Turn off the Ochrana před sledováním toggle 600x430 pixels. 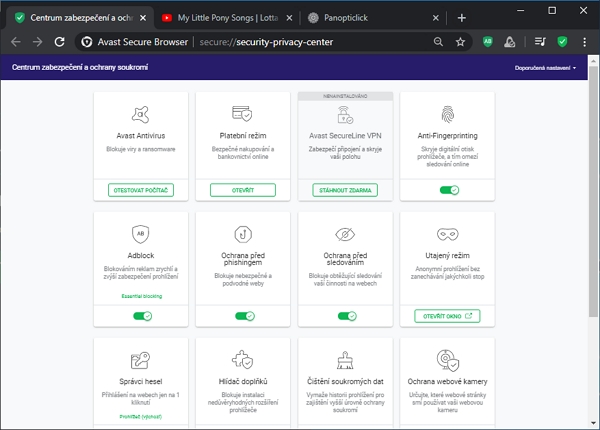click(x=346, y=316)
